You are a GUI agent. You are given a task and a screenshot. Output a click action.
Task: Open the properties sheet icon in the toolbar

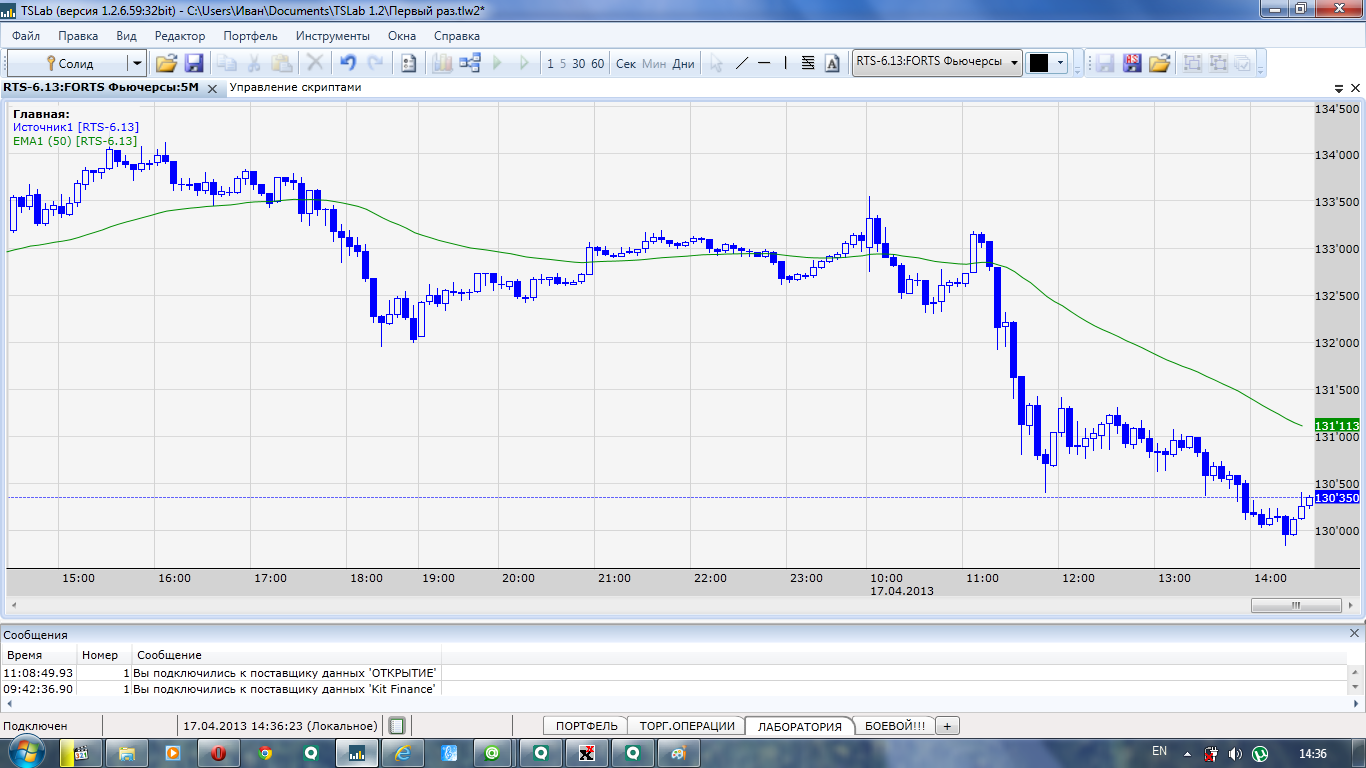pos(408,63)
